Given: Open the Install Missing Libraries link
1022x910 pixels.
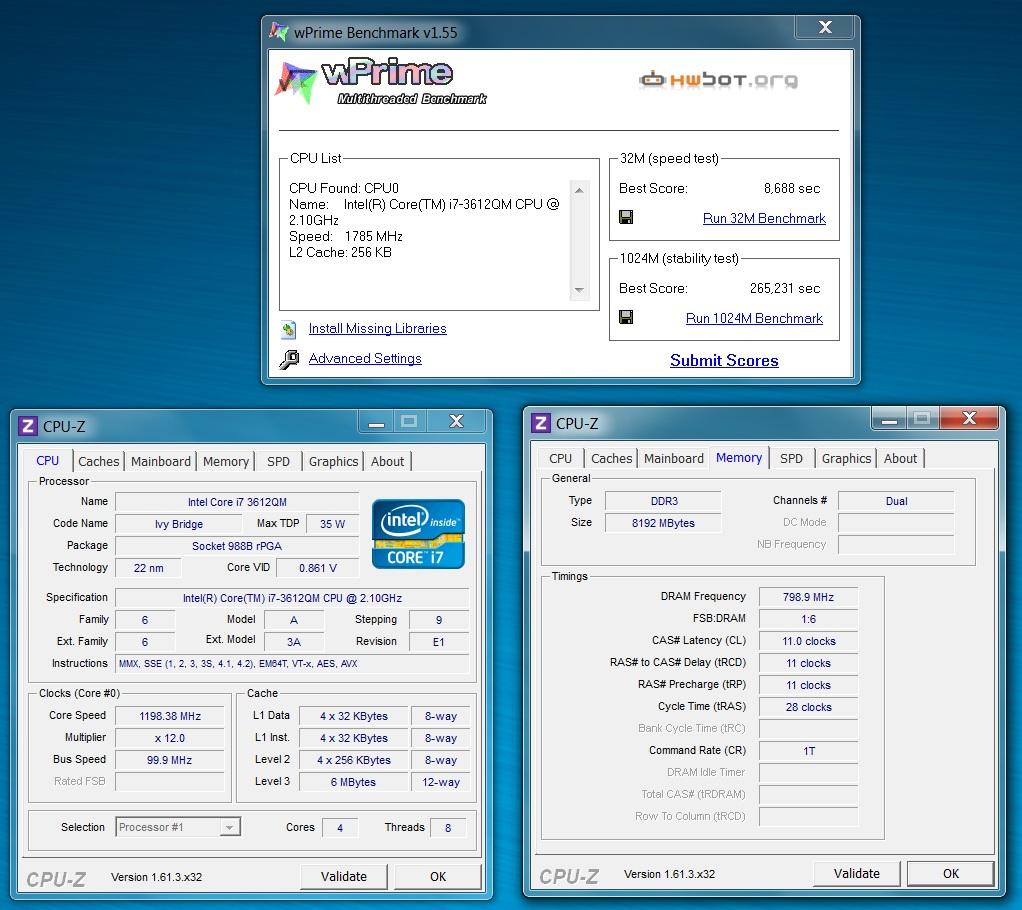Looking at the screenshot, I should pyautogui.click(x=377, y=329).
